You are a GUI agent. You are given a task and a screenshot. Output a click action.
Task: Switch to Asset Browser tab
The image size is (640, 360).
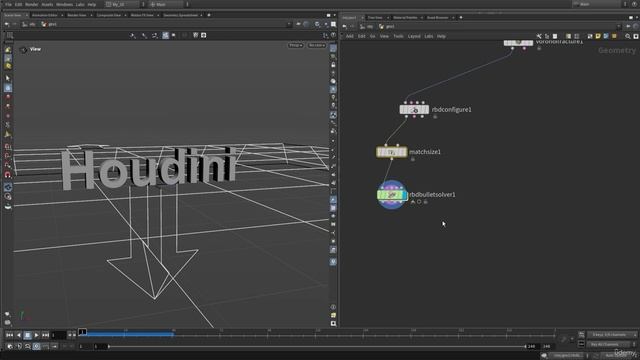click(x=438, y=18)
